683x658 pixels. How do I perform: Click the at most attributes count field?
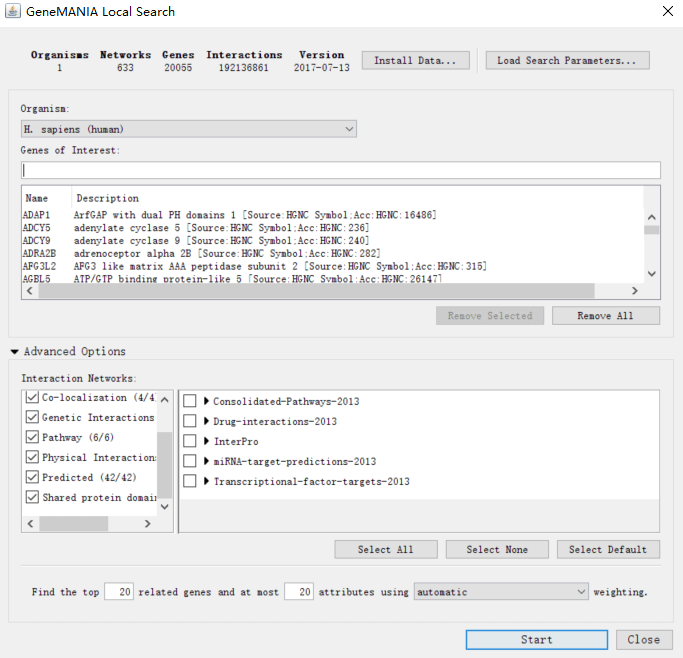click(299, 592)
